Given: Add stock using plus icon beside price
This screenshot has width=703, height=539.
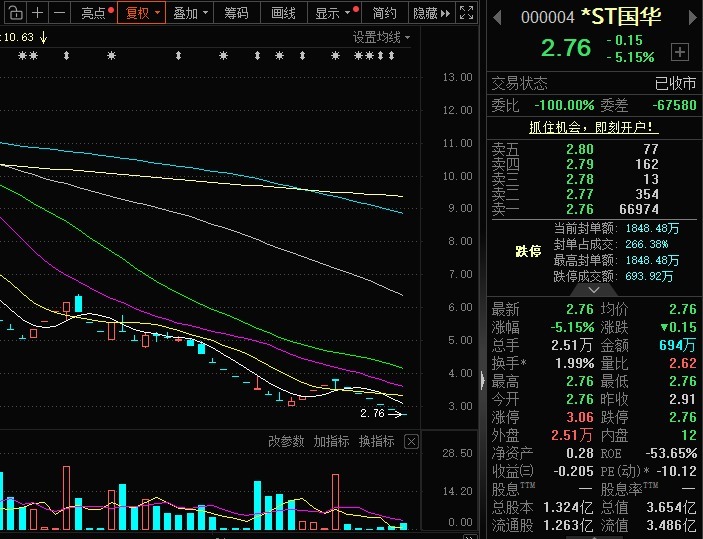Looking at the screenshot, I should (680, 52).
